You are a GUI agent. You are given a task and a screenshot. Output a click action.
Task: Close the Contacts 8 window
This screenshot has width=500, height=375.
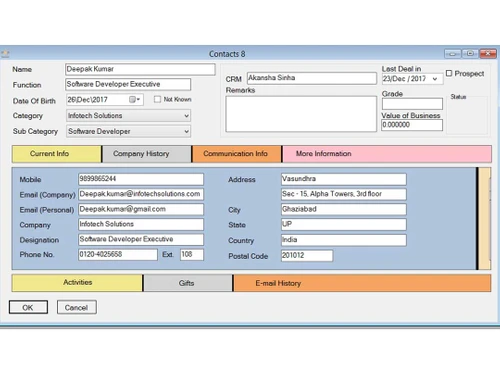(488, 53)
